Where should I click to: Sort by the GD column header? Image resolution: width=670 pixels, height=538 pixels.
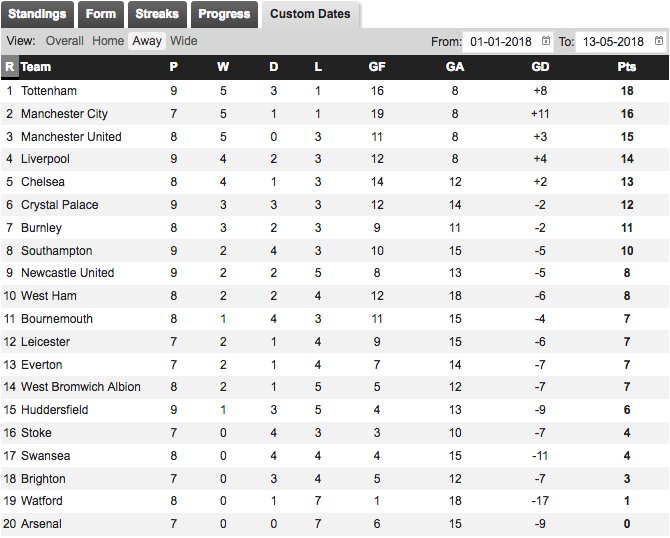540,67
